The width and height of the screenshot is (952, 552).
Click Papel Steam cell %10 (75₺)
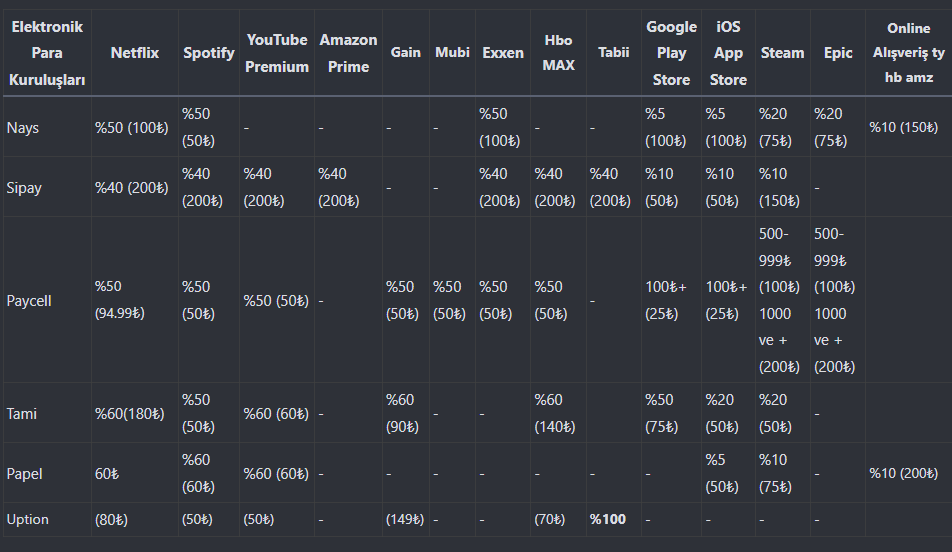(775, 474)
